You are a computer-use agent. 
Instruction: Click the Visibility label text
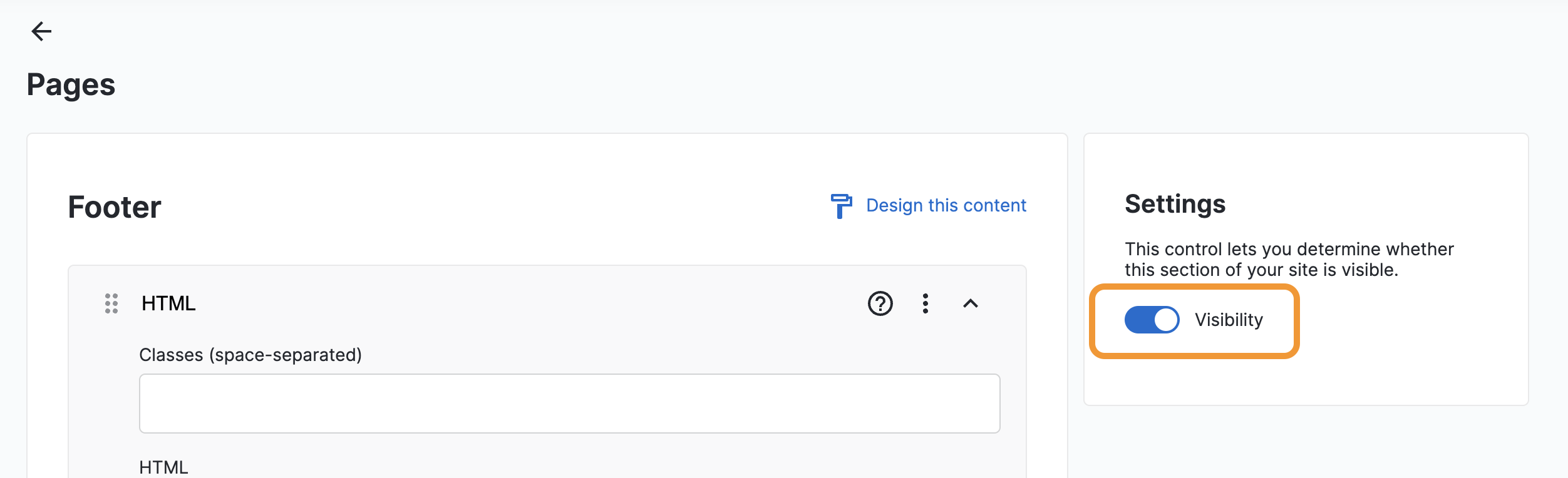point(1229,320)
